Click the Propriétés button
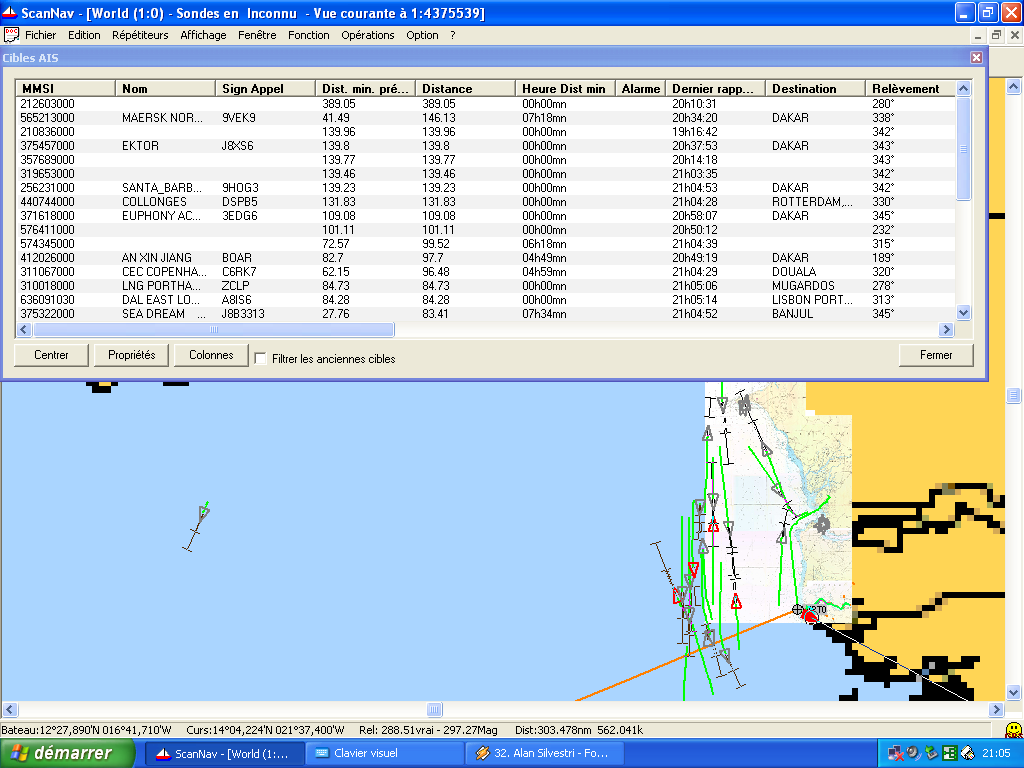This screenshot has height=768, width=1024. click(131, 355)
